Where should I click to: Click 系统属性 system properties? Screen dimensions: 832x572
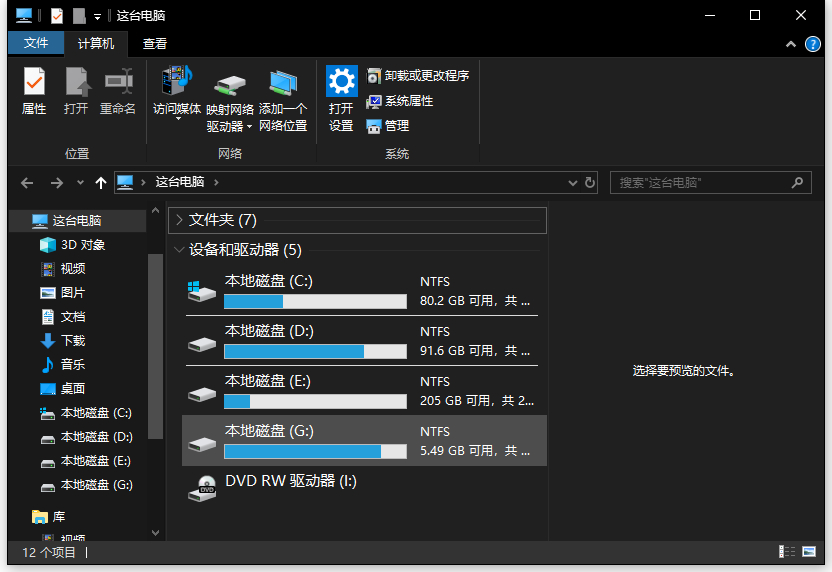(x=400, y=101)
